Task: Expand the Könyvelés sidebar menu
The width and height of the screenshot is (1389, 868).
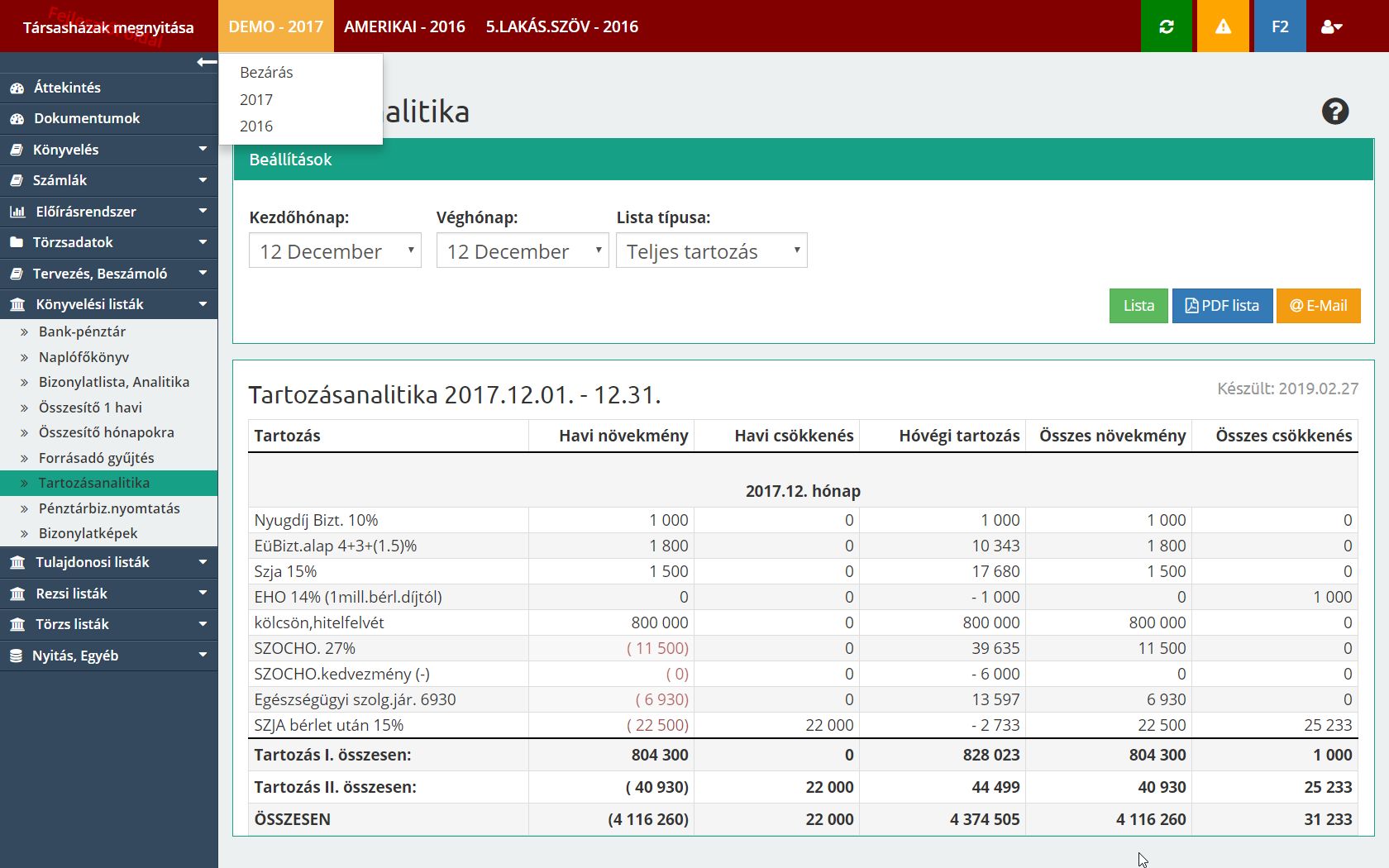Action: [108, 150]
